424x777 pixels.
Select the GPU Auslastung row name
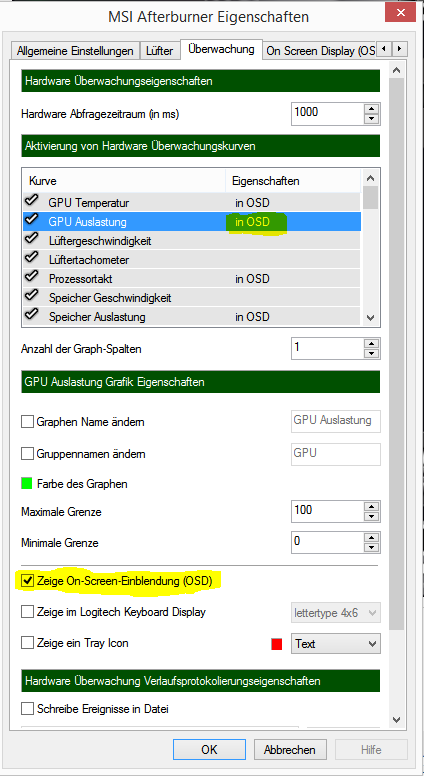(x=87, y=222)
